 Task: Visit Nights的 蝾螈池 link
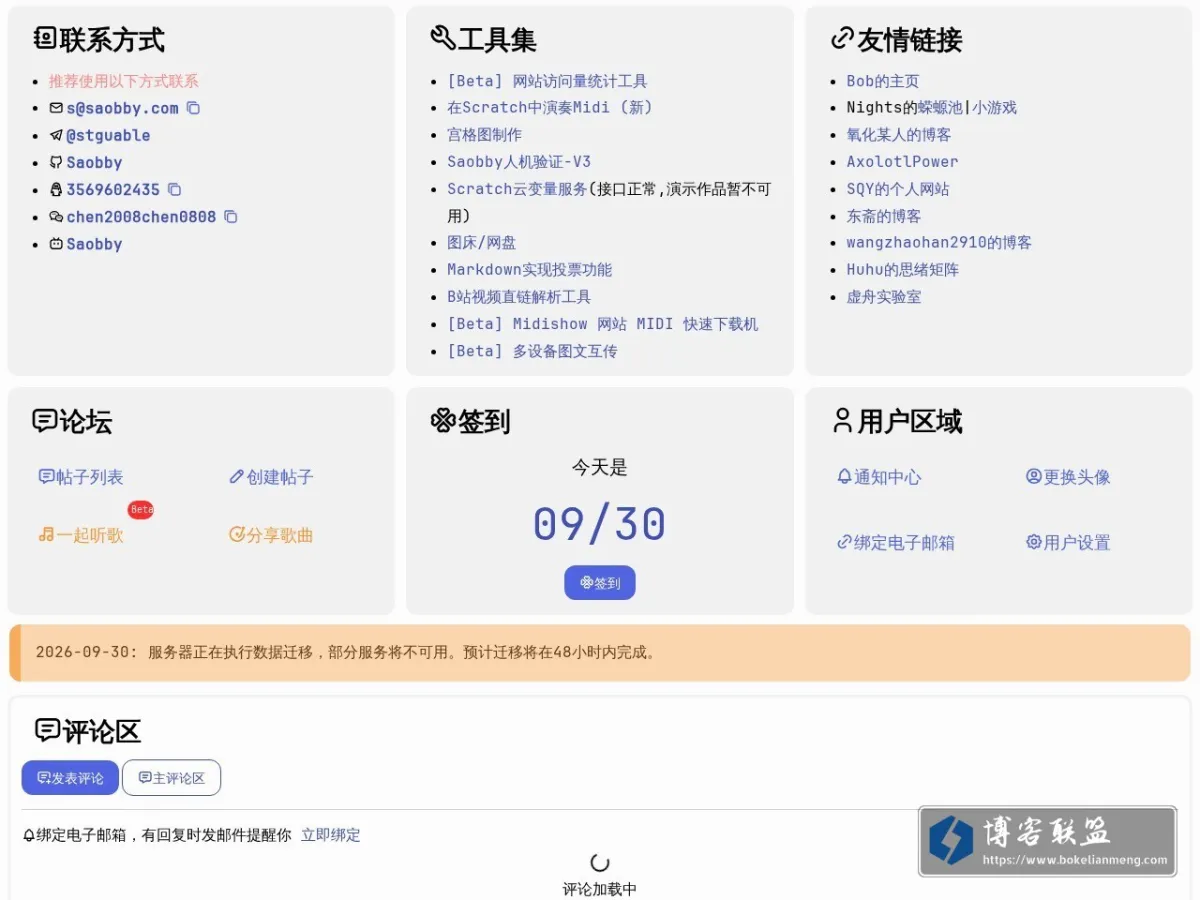pos(940,108)
